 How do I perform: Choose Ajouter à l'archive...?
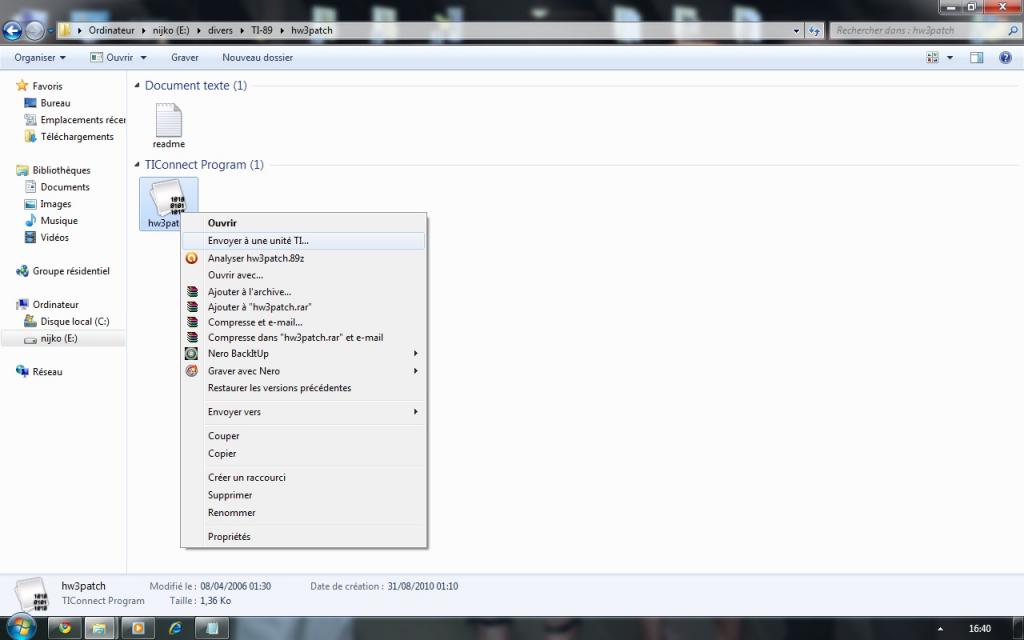[x=304, y=292]
